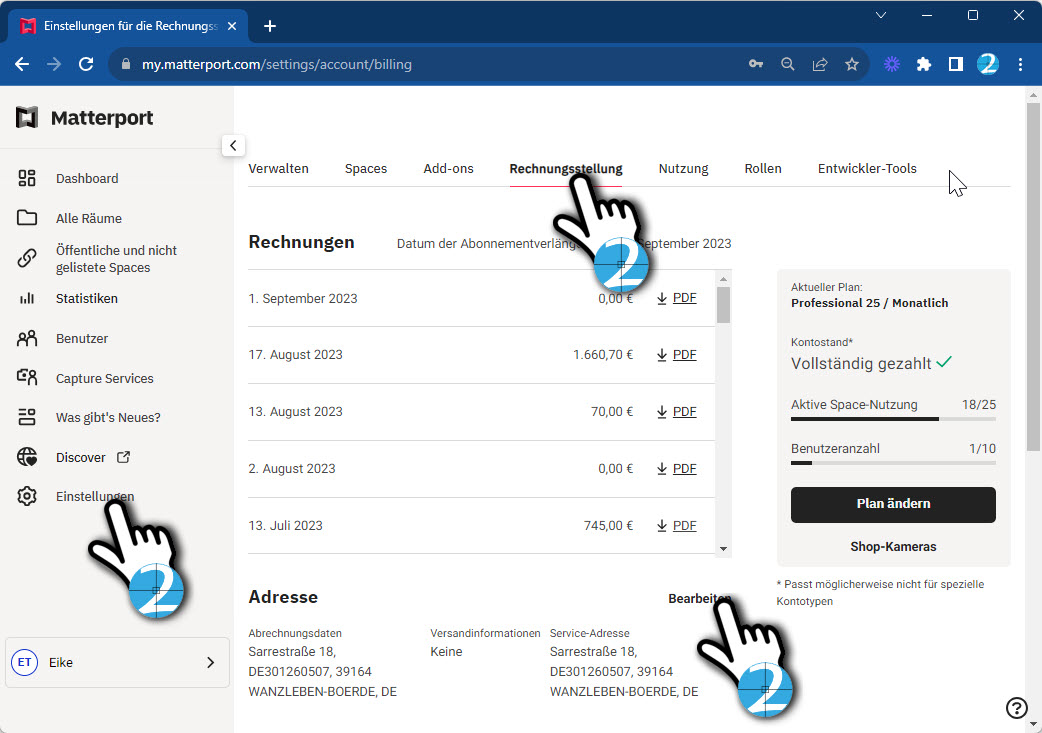
Task: Open Öffentliche und nicht gelistete Spaces
Action: pos(116,259)
